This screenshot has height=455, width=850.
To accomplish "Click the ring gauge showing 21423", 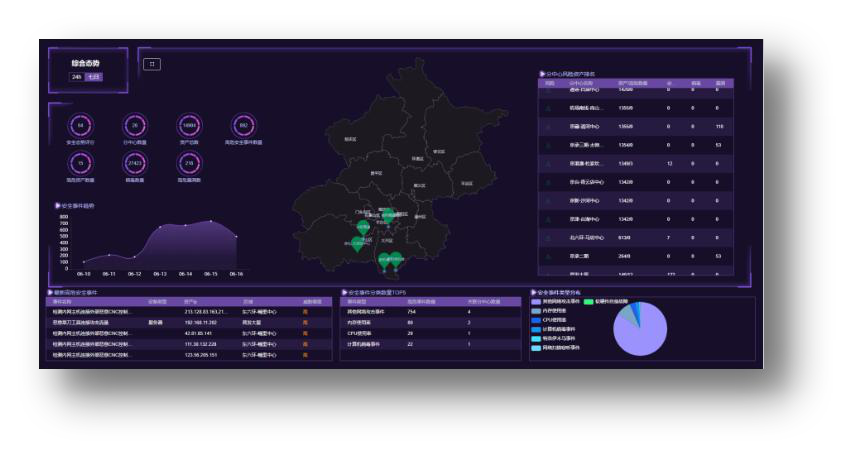I will click(135, 163).
